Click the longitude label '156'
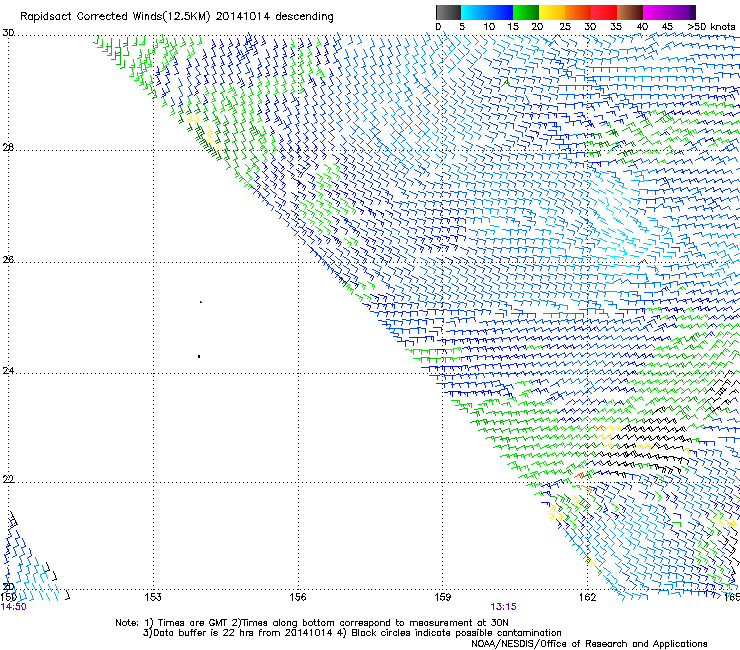Screen dimensions: 740x650 (x=298, y=597)
